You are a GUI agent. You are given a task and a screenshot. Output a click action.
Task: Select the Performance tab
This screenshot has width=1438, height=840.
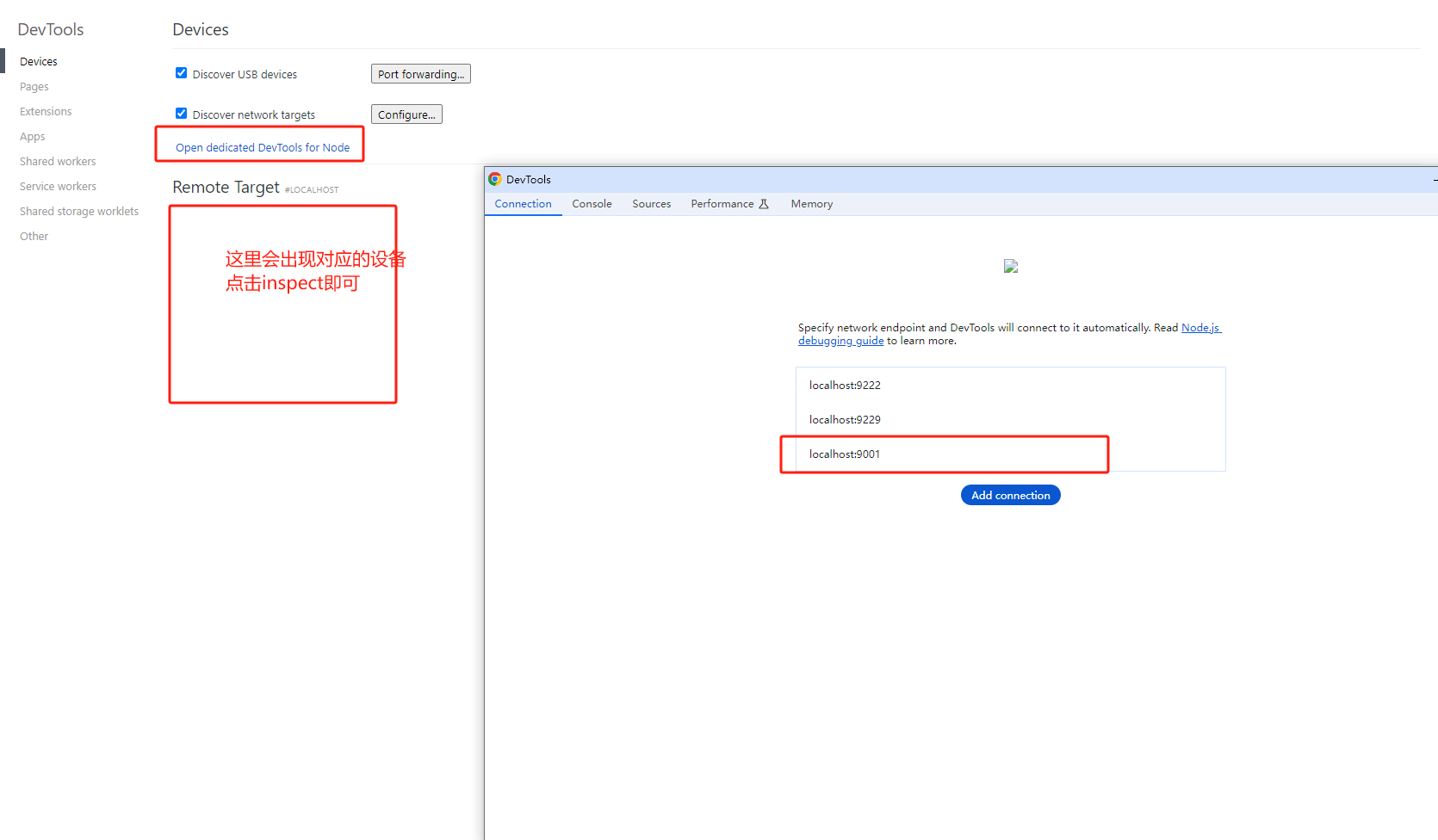click(722, 204)
